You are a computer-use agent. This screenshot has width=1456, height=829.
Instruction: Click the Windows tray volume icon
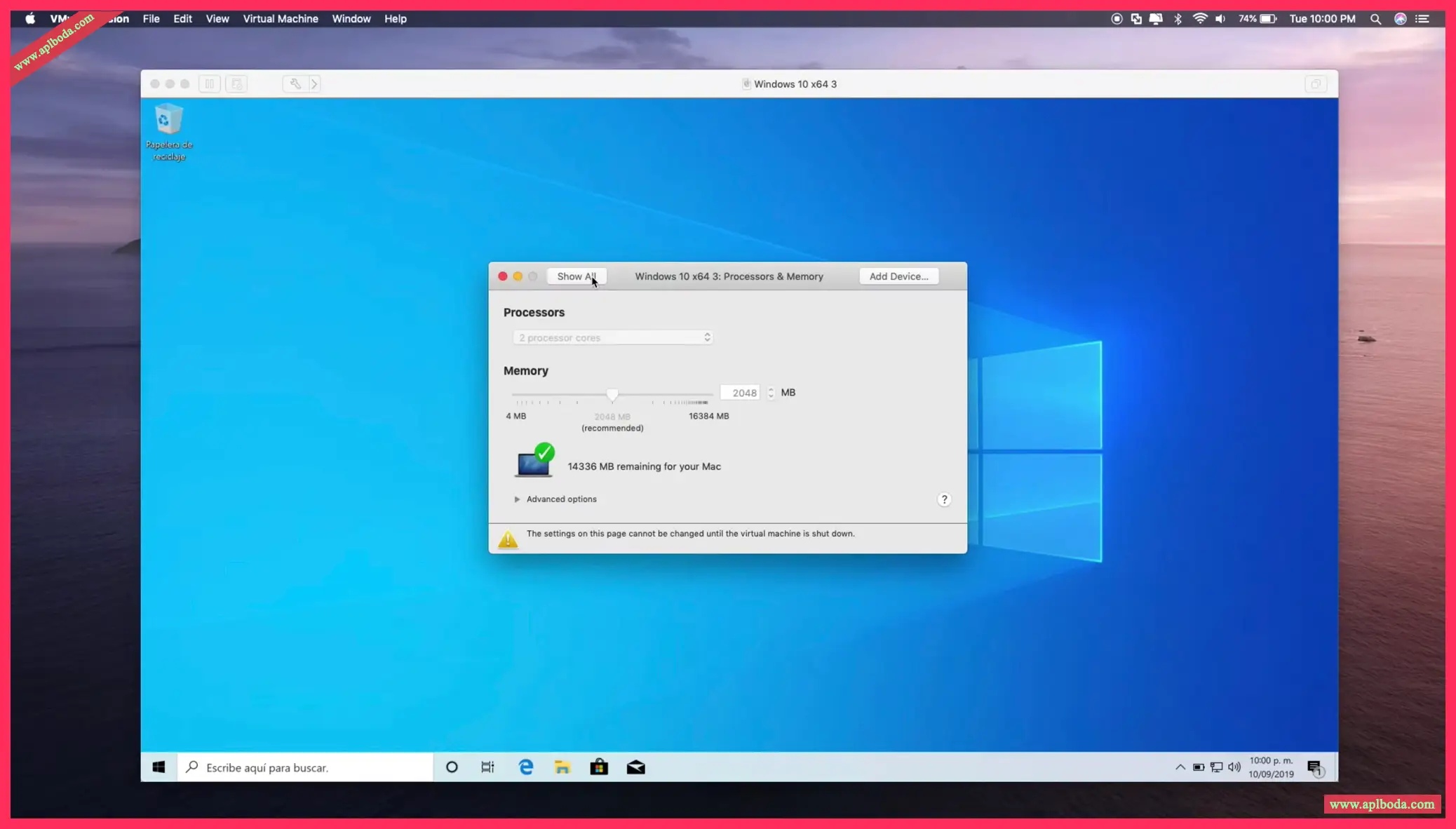(1234, 767)
